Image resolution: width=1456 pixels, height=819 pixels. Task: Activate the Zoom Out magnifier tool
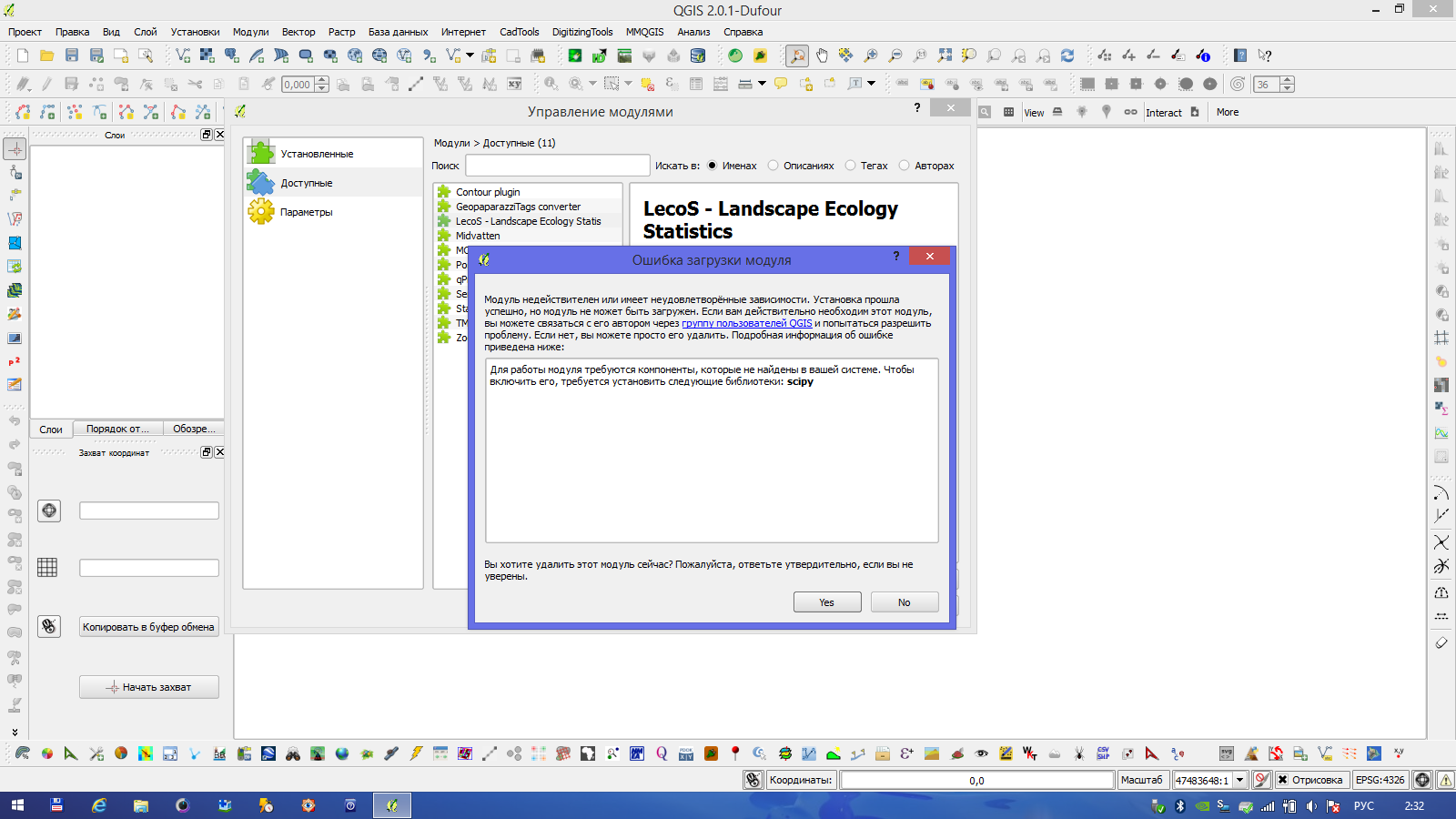895,56
